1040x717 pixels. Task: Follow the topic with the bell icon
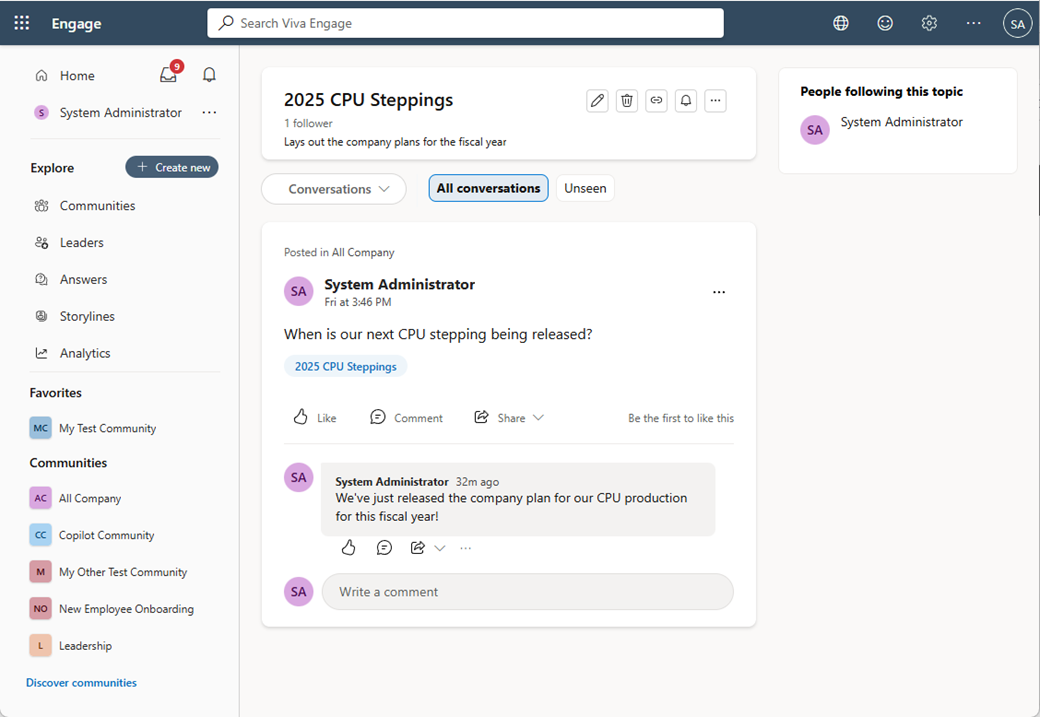[686, 100]
